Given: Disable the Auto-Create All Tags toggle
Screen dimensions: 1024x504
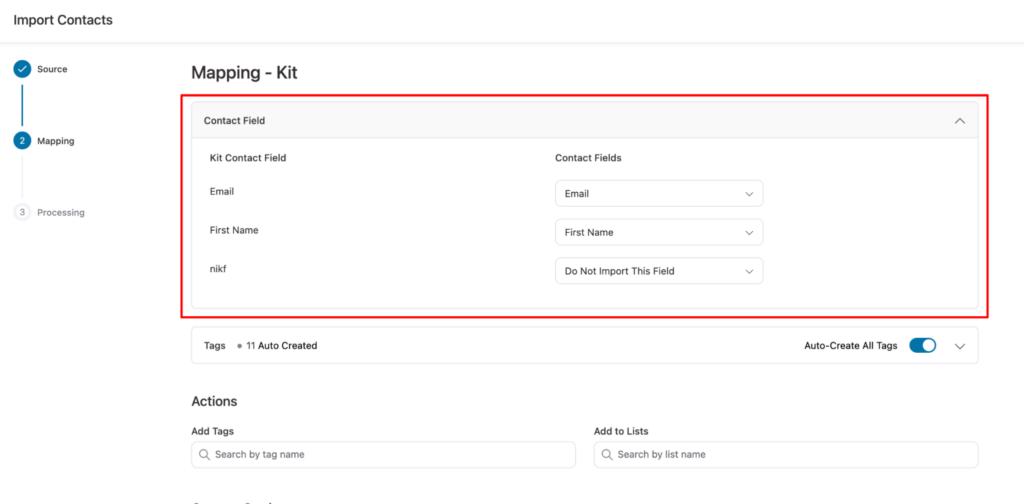Looking at the screenshot, I should click(922, 346).
